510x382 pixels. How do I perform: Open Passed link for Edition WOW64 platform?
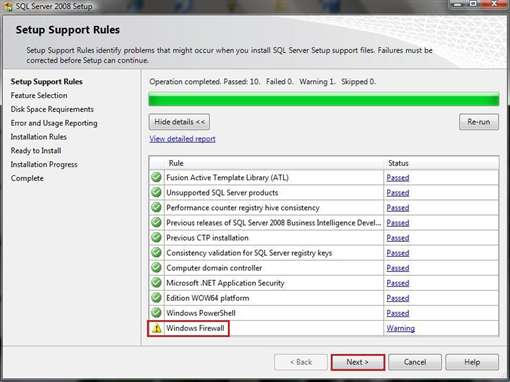click(x=398, y=298)
